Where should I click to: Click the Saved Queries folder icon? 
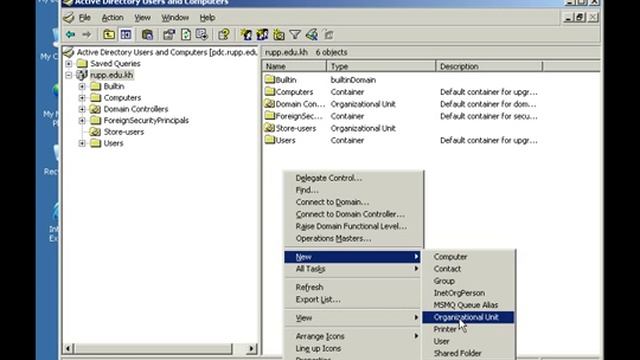82,63
